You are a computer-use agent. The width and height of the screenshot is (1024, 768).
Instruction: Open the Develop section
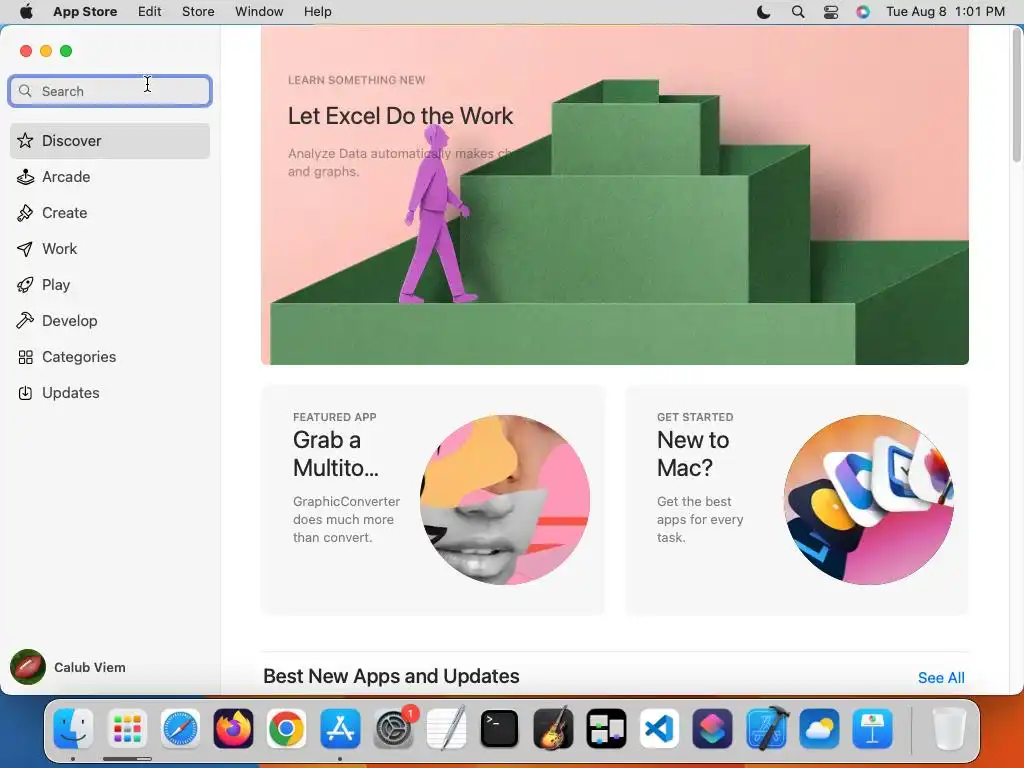[110, 321]
